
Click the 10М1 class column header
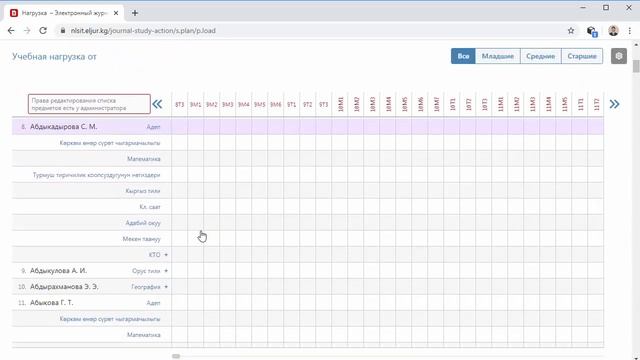(340, 104)
